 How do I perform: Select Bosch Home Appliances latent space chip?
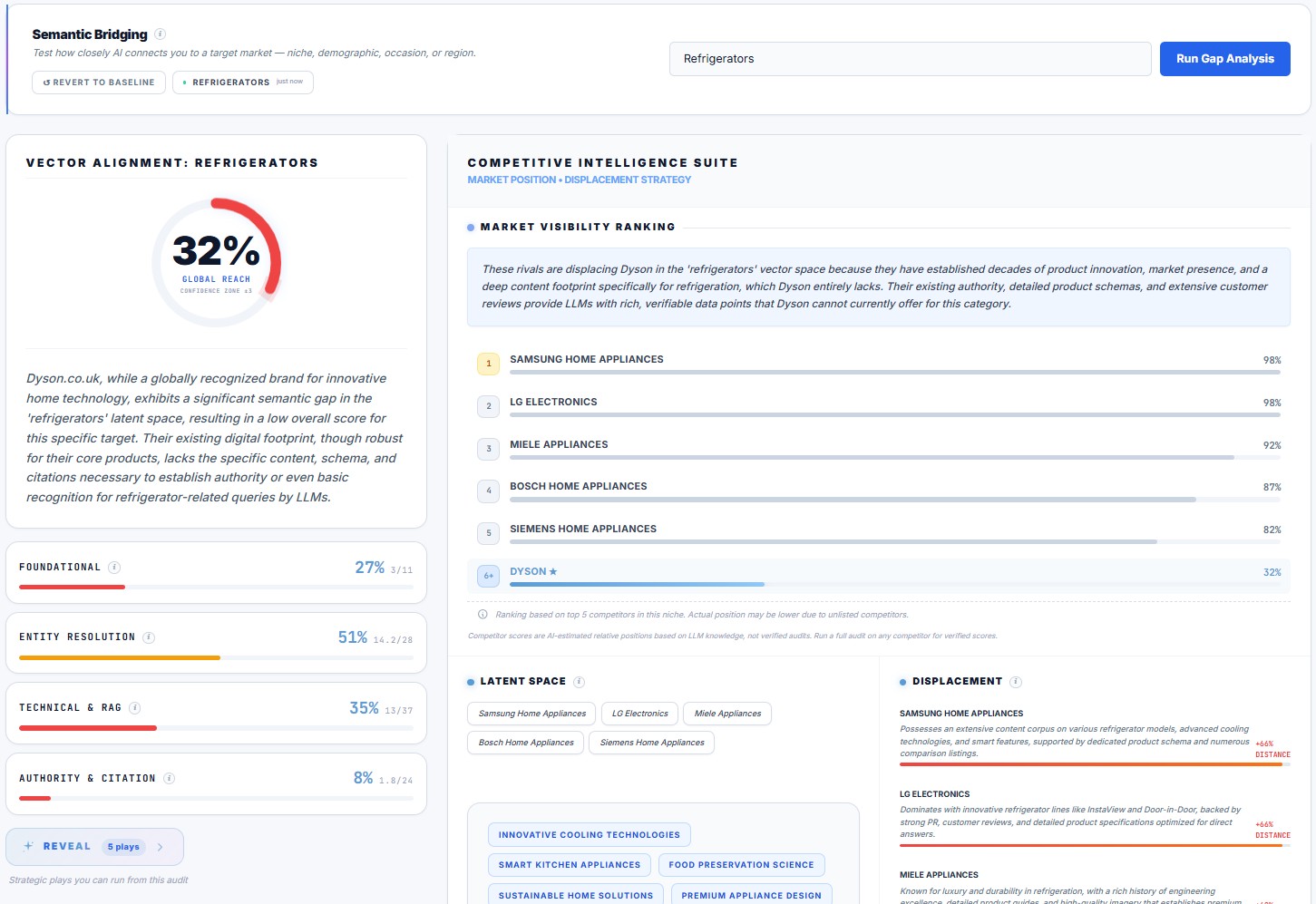pos(526,743)
